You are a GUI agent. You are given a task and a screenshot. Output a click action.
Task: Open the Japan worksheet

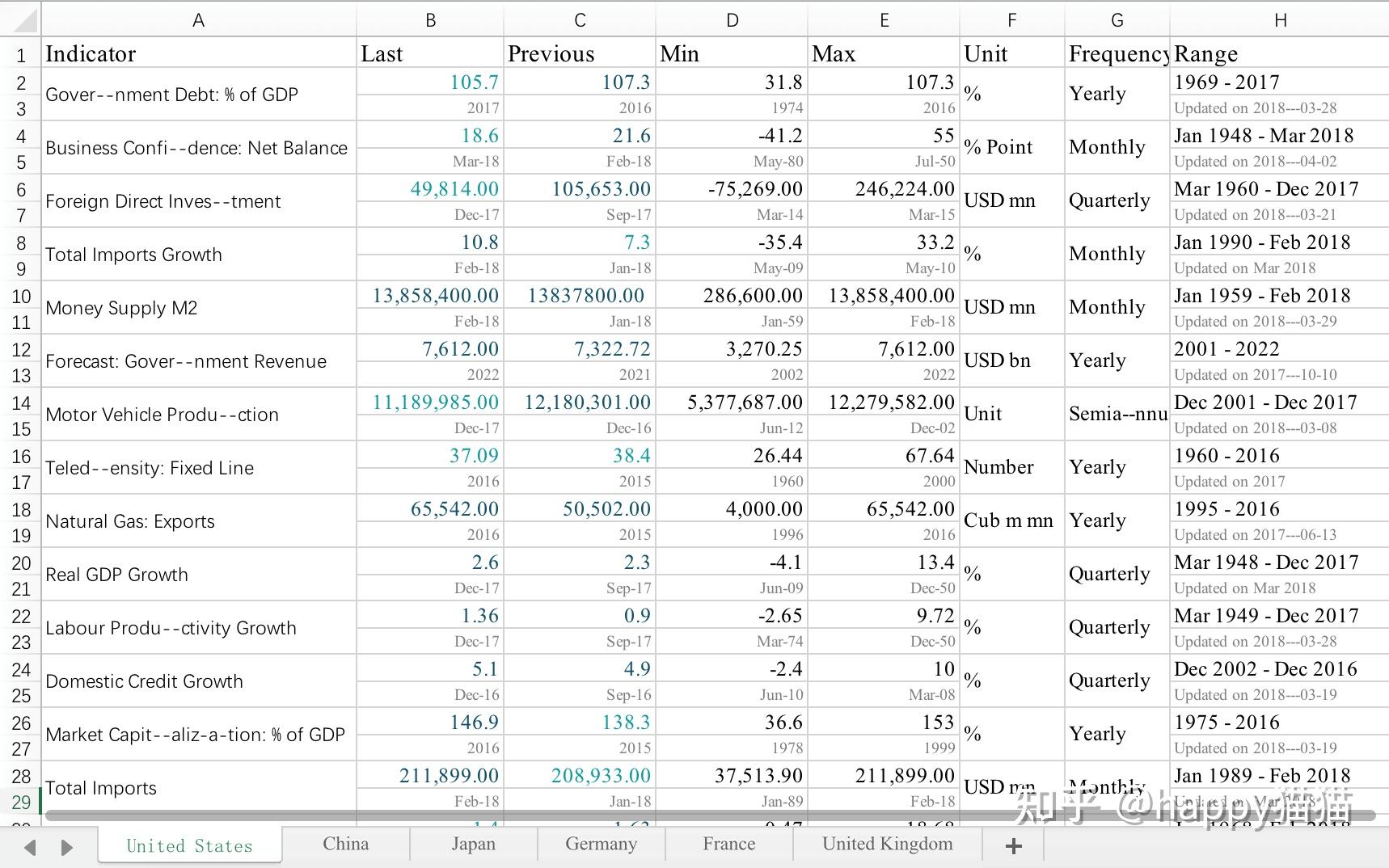473,844
